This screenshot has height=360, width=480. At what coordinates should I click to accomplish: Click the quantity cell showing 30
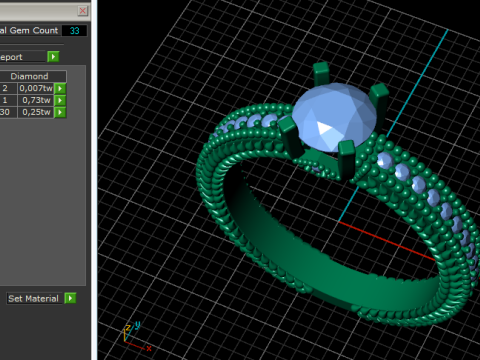coord(8,112)
